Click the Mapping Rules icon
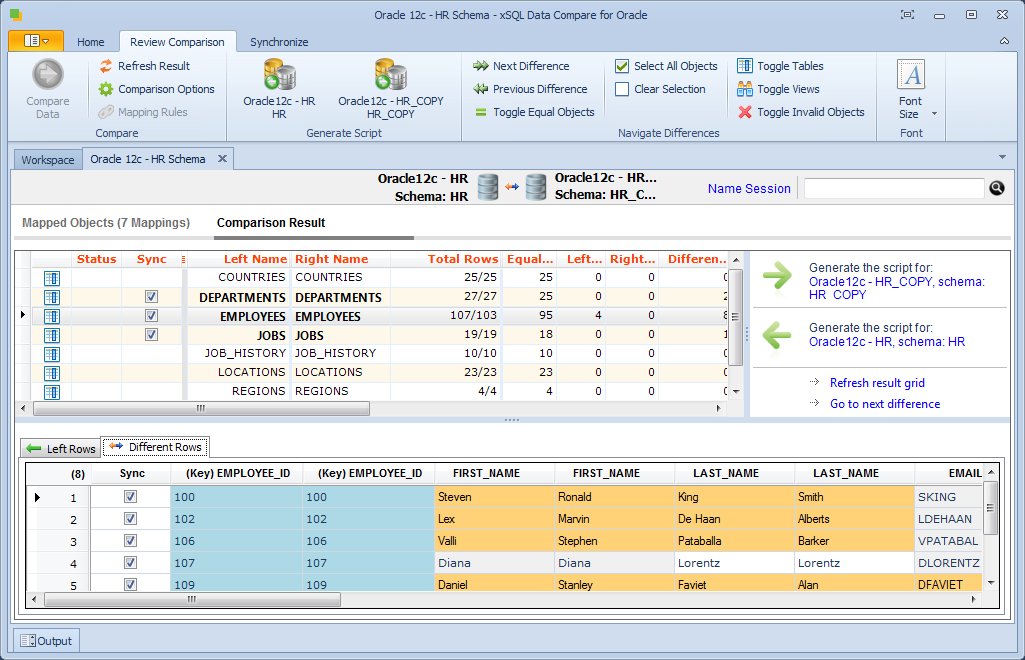This screenshot has width=1025, height=660. 106,112
